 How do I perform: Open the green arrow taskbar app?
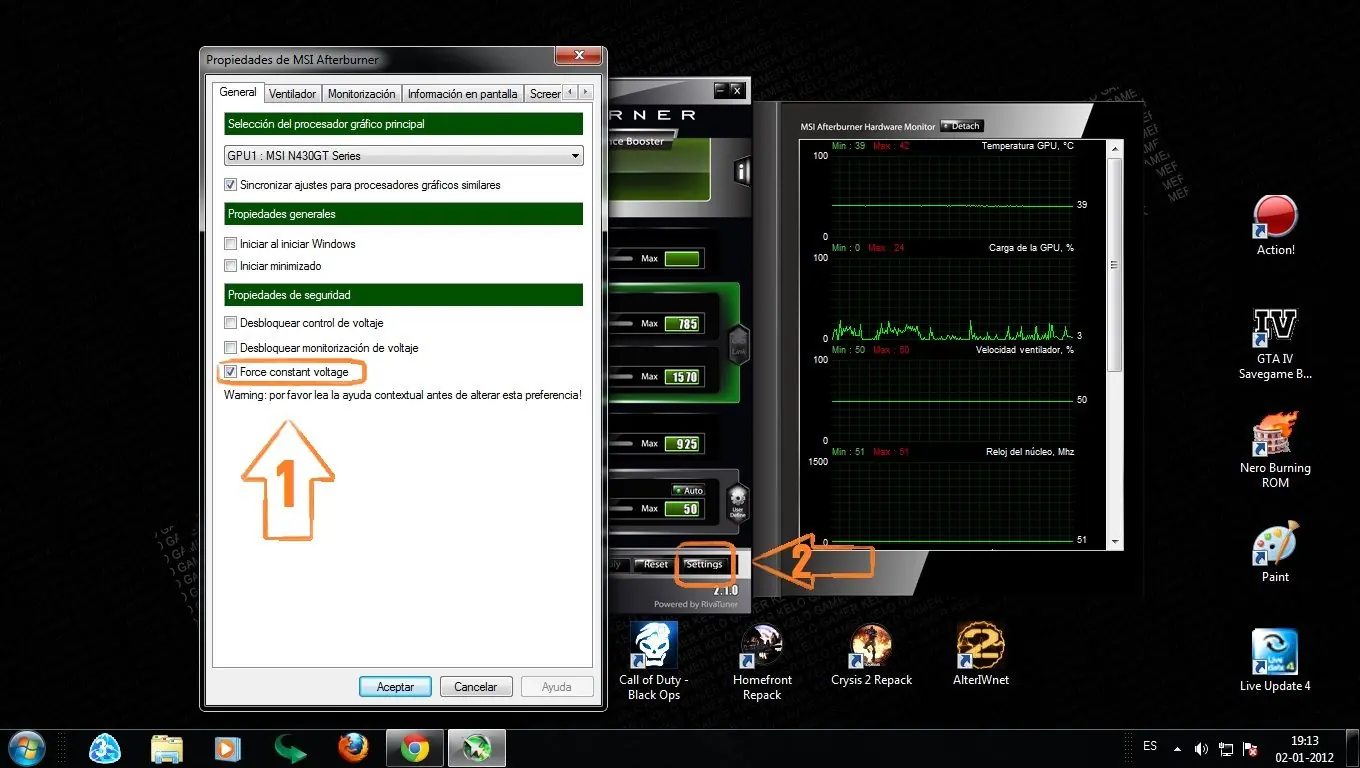coord(291,748)
